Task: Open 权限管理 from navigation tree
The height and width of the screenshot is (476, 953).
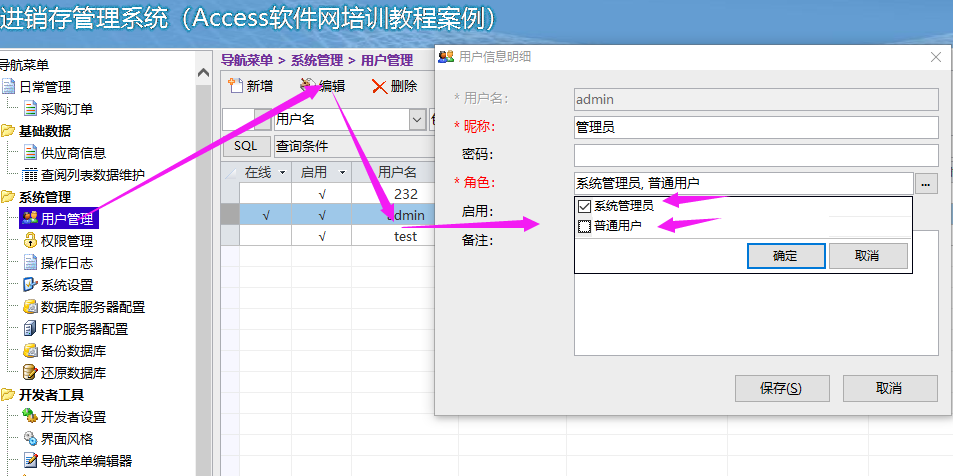Action: (67, 241)
